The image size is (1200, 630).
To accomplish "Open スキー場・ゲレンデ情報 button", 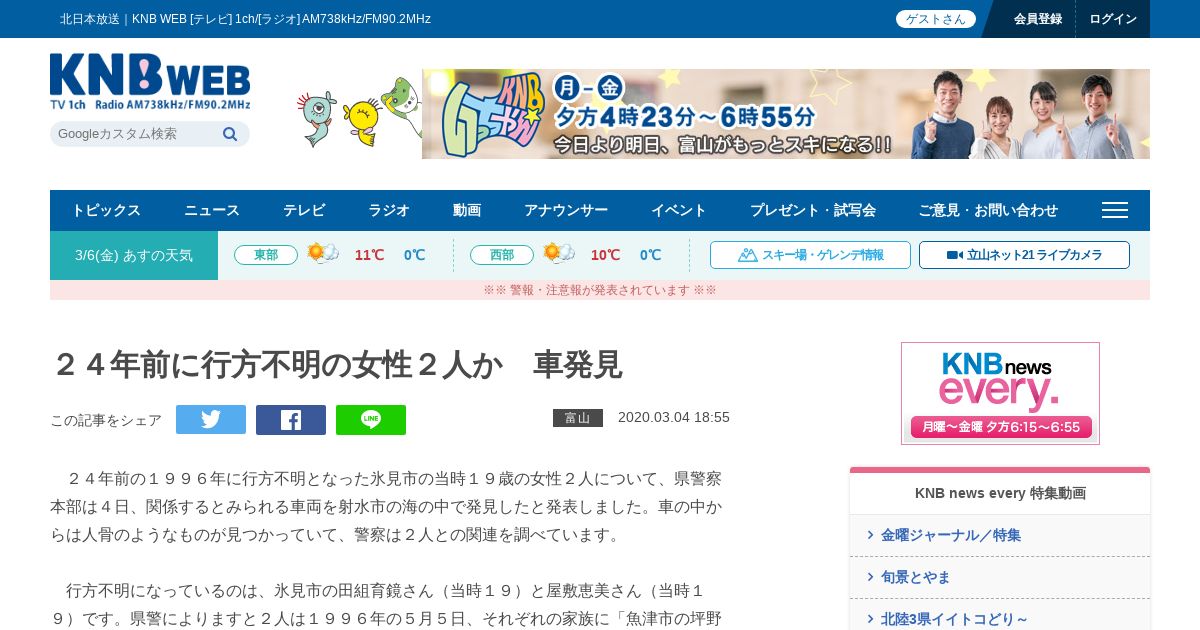I will [810, 255].
